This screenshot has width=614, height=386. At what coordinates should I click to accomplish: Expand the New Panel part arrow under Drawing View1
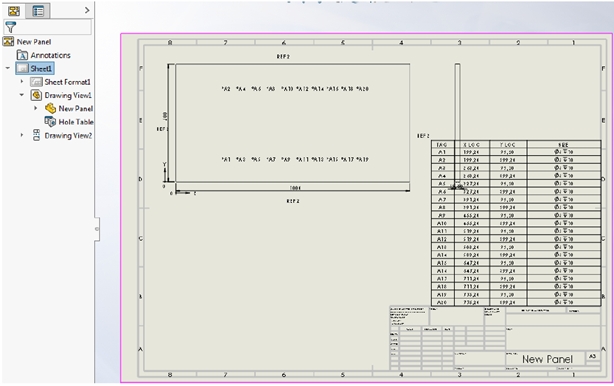[36, 108]
